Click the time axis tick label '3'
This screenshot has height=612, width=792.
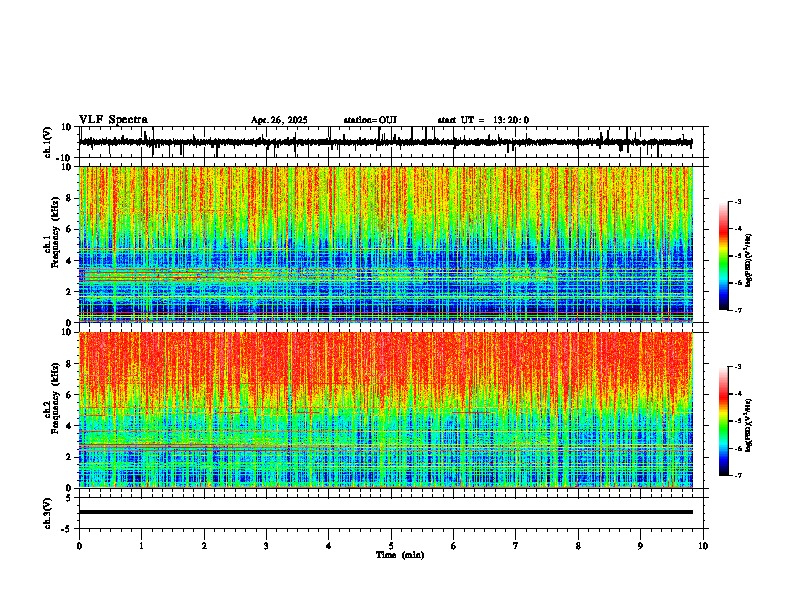[x=266, y=546]
